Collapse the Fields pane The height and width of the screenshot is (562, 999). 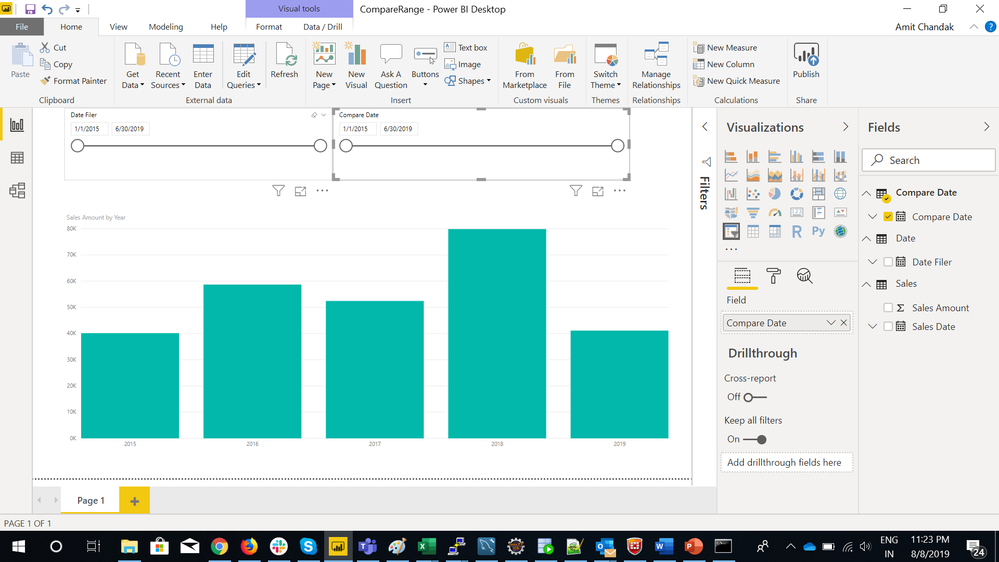pyautogui.click(x=986, y=127)
